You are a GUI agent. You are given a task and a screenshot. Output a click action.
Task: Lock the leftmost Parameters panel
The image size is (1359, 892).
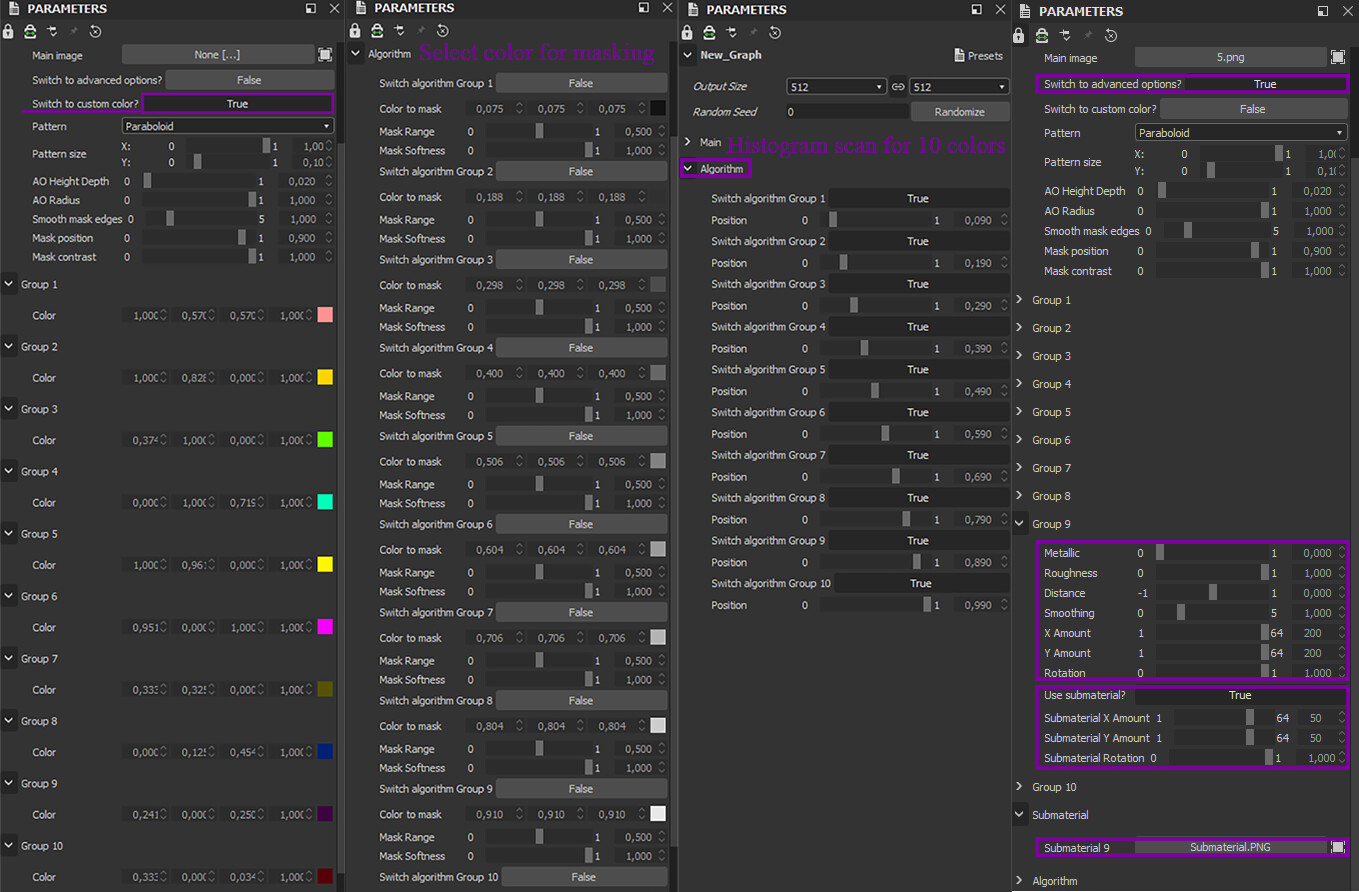tap(10, 31)
